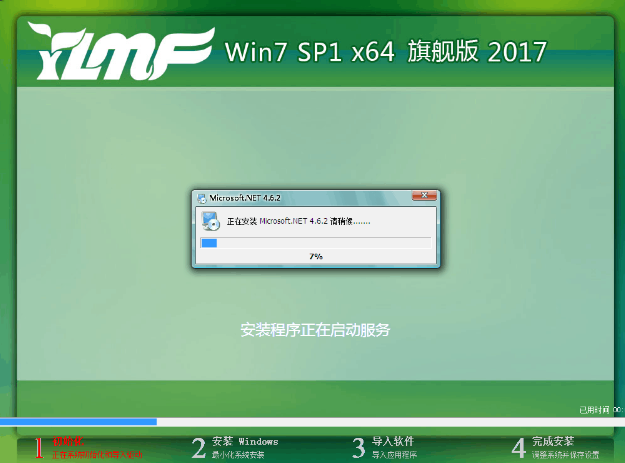The width and height of the screenshot is (625, 463).
Task: Select the 安装 Windows step label
Action: tap(245, 441)
